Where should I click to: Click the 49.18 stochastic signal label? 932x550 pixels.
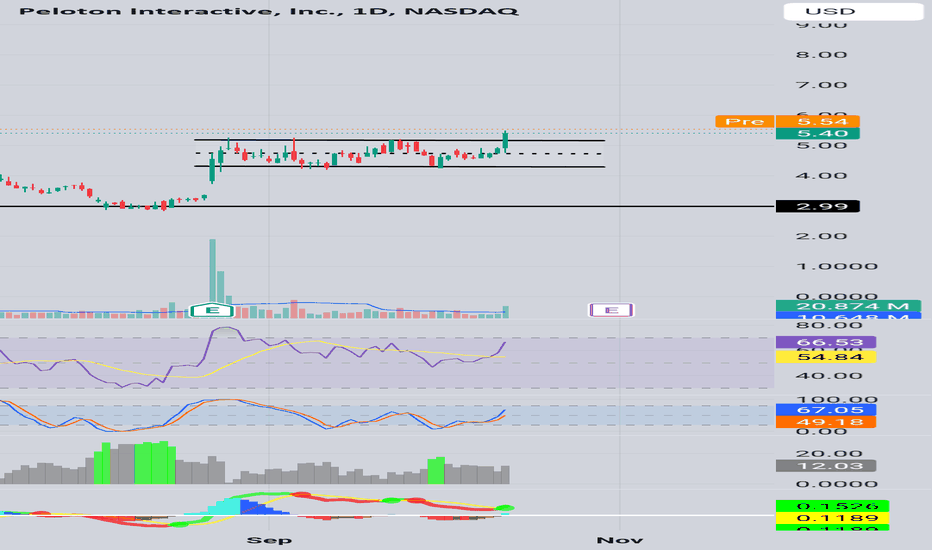(826, 422)
